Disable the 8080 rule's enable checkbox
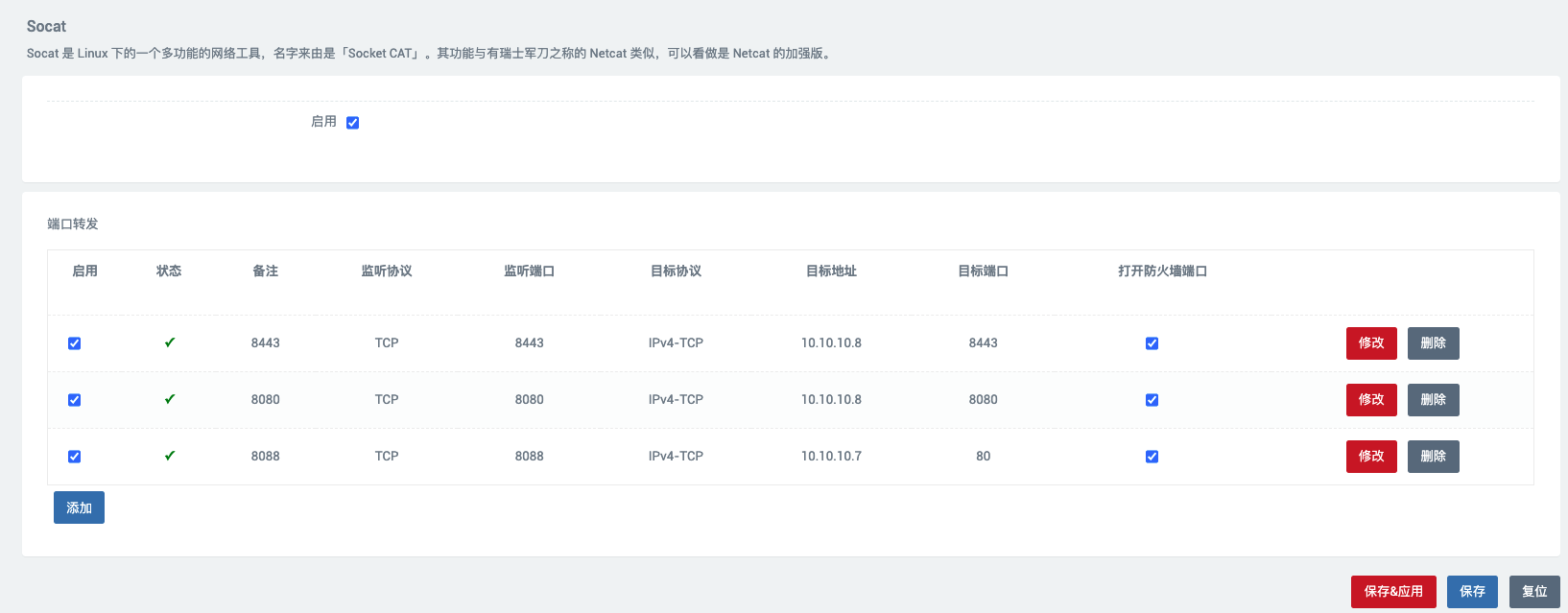 [x=74, y=400]
